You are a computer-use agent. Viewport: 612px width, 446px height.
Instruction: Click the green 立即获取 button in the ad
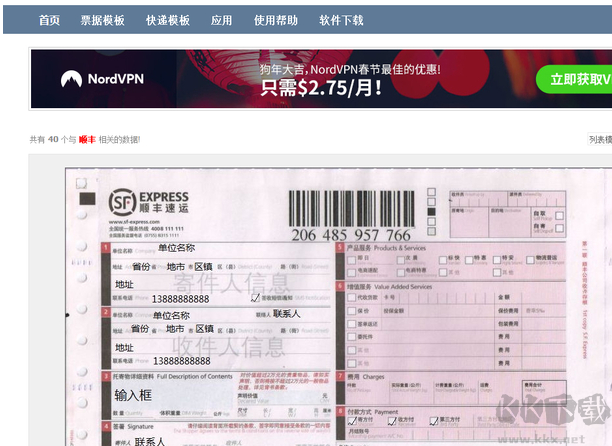point(574,79)
